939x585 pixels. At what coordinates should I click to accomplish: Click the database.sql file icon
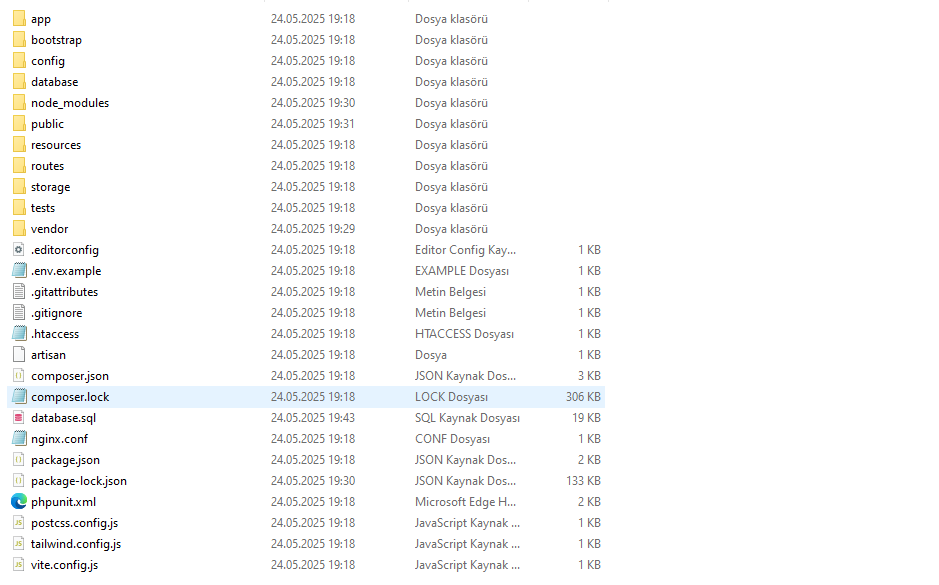[x=19, y=417]
